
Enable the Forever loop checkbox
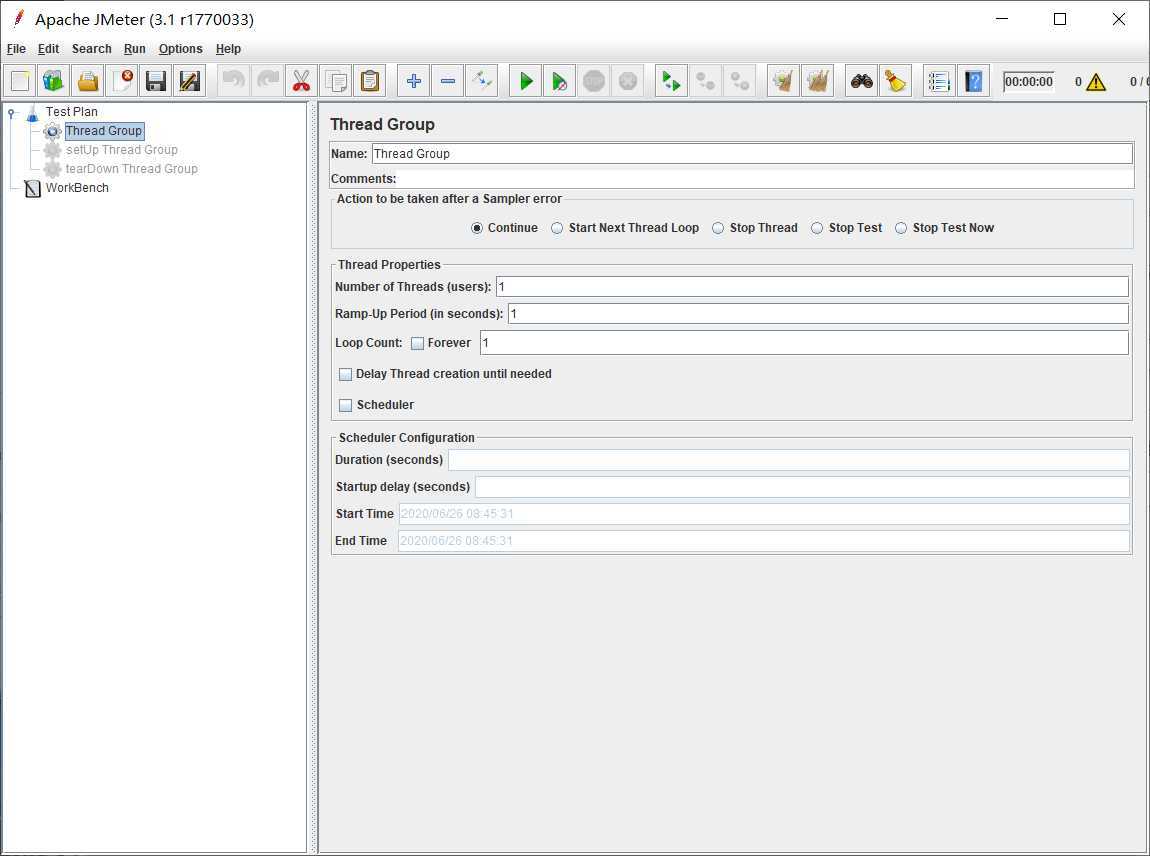418,343
